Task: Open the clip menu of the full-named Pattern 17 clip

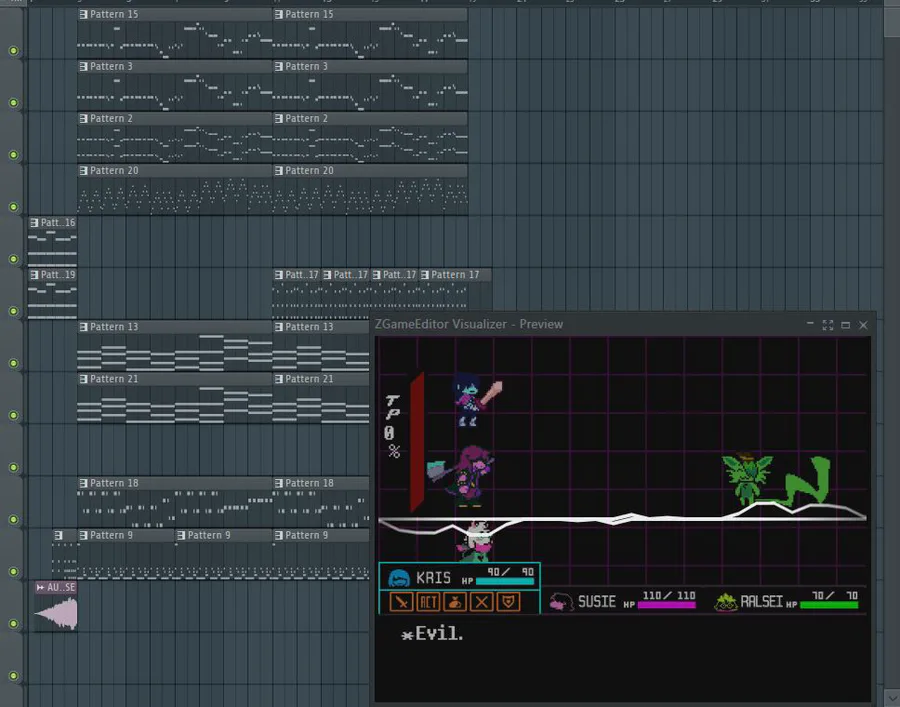Action: 425,275
